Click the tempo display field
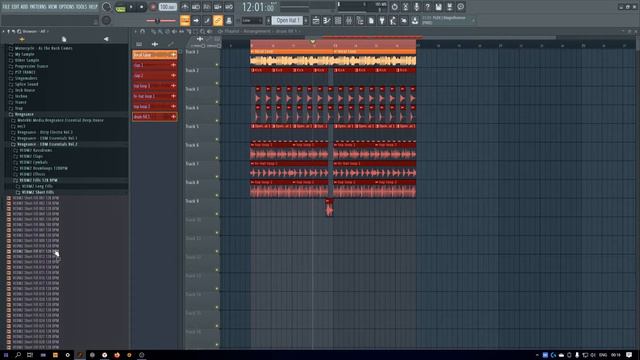640x360 pixels. (x=167, y=7)
